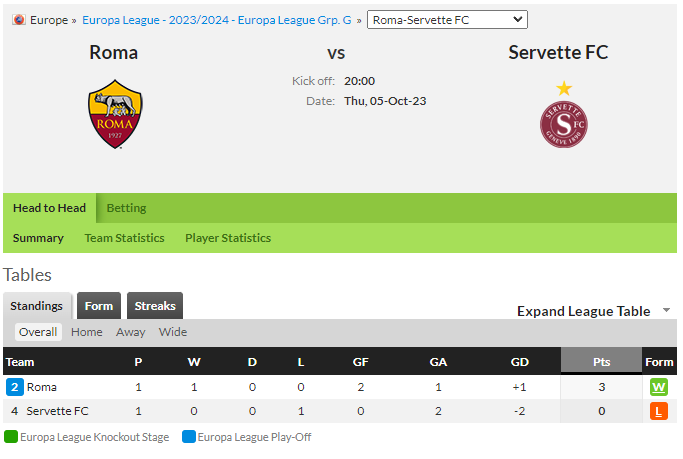Show Away standings filter

[131, 332]
